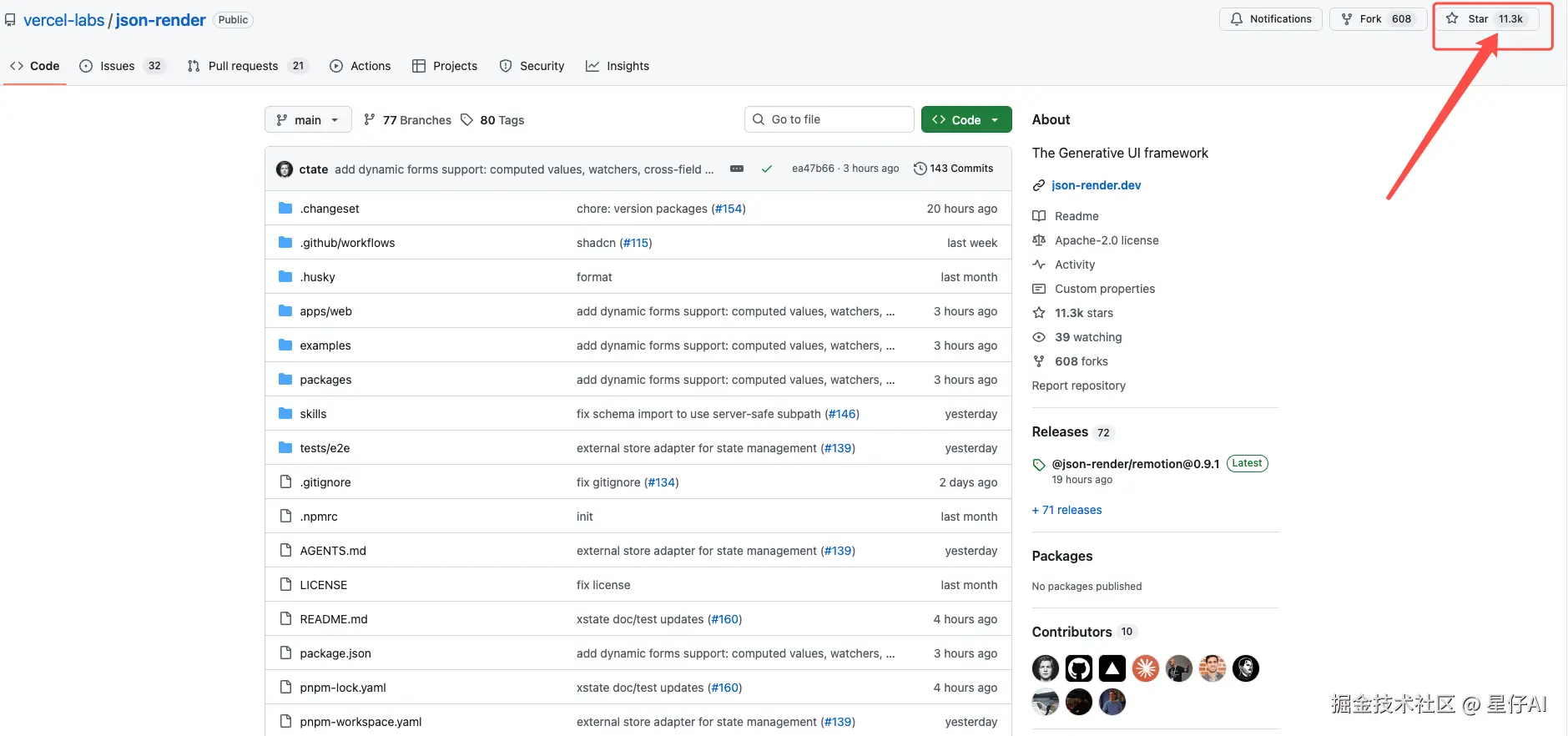The height and width of the screenshot is (736, 1568).
Task: Switch to the Security tab
Action: coord(532,66)
